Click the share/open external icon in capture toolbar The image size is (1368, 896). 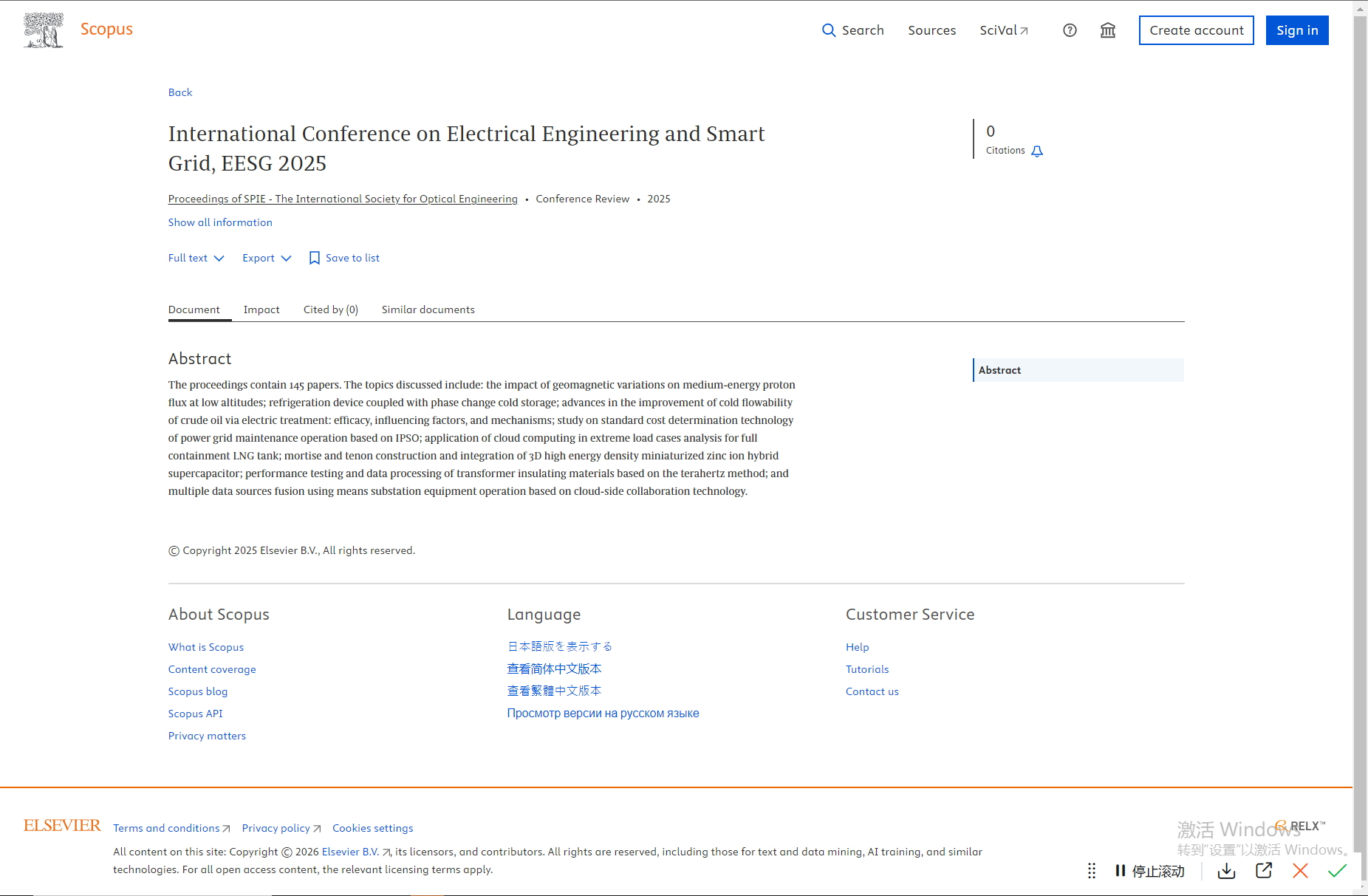[x=1263, y=871]
